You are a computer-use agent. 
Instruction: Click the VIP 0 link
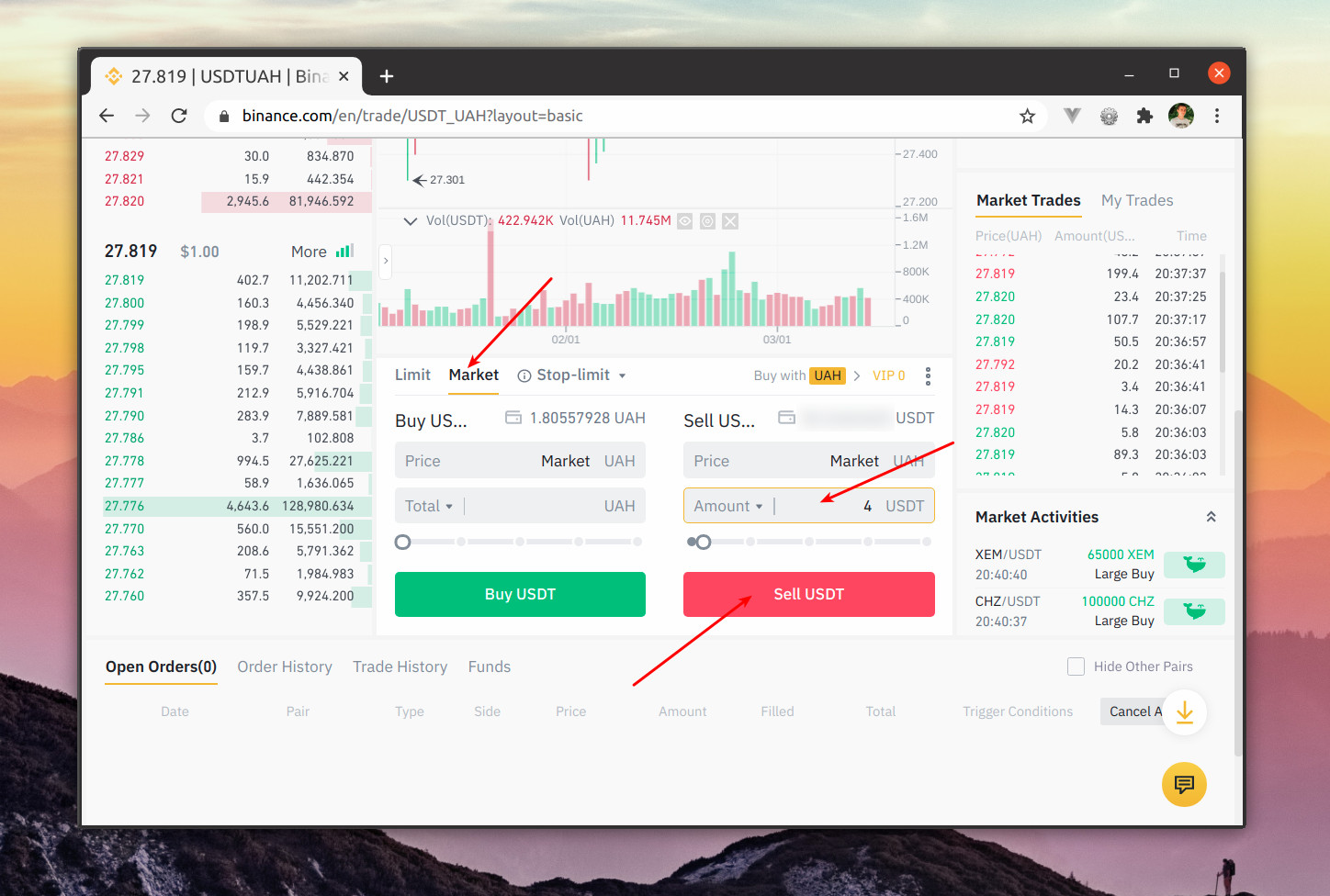tap(888, 375)
